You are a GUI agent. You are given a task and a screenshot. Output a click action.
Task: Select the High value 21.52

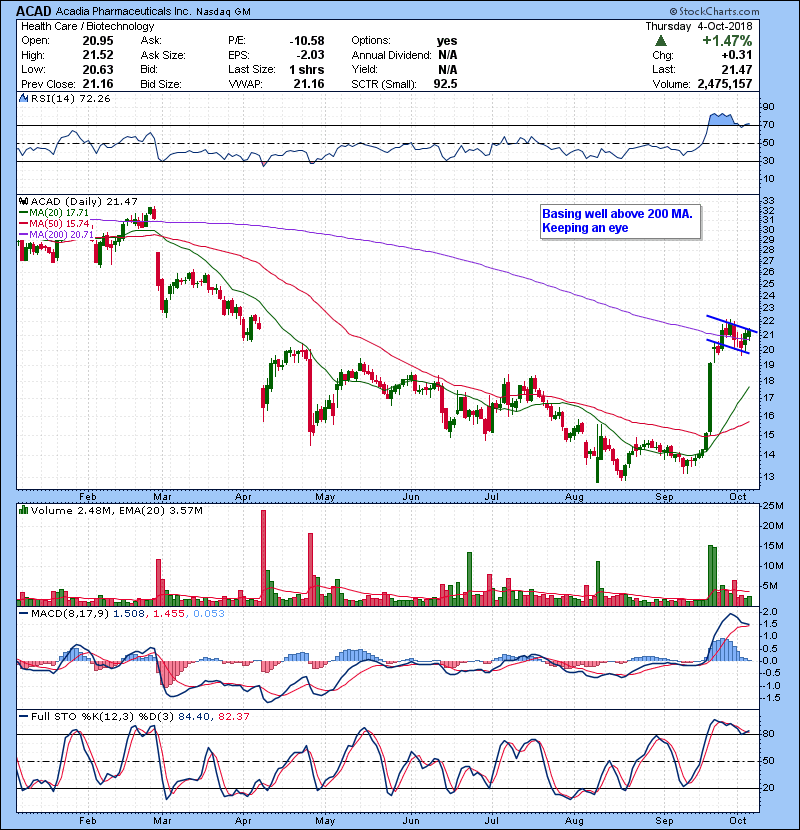pyautogui.click(x=98, y=55)
